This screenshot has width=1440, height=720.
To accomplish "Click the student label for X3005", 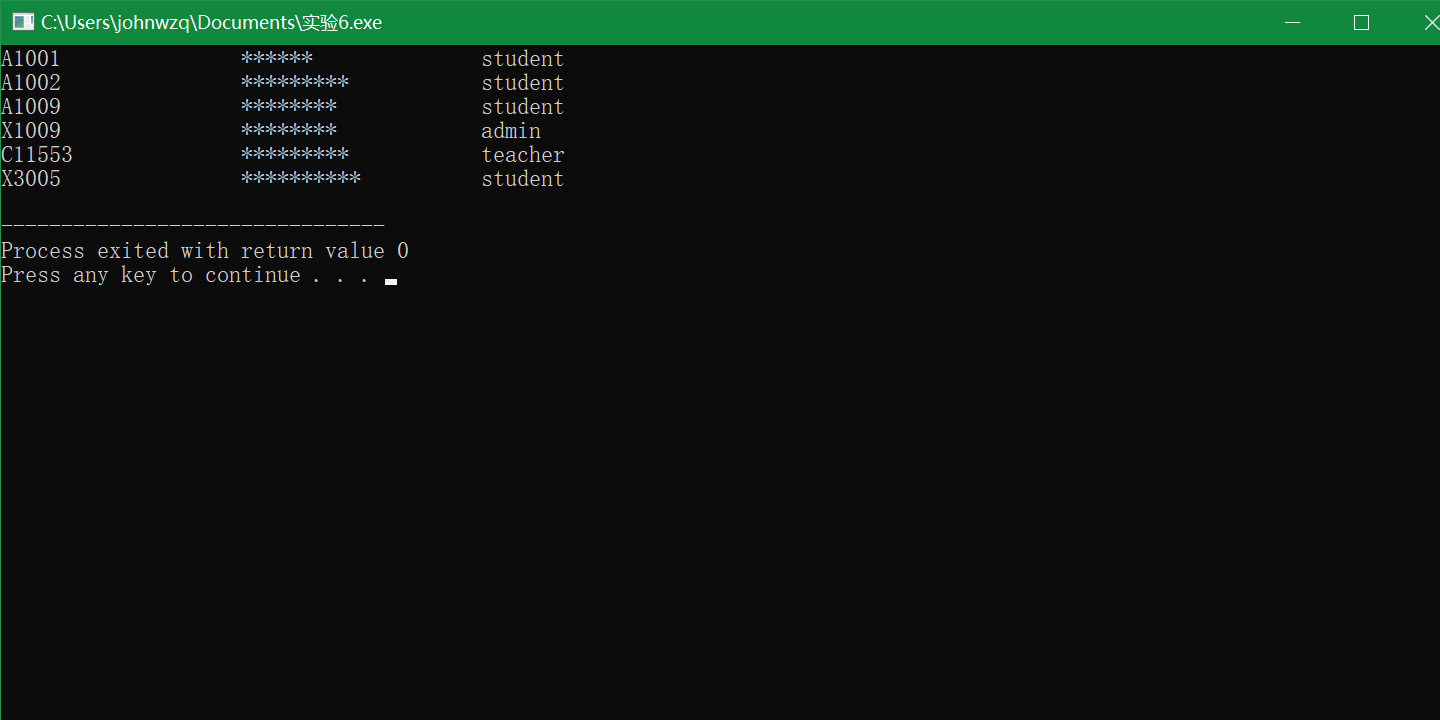I will [x=522, y=178].
